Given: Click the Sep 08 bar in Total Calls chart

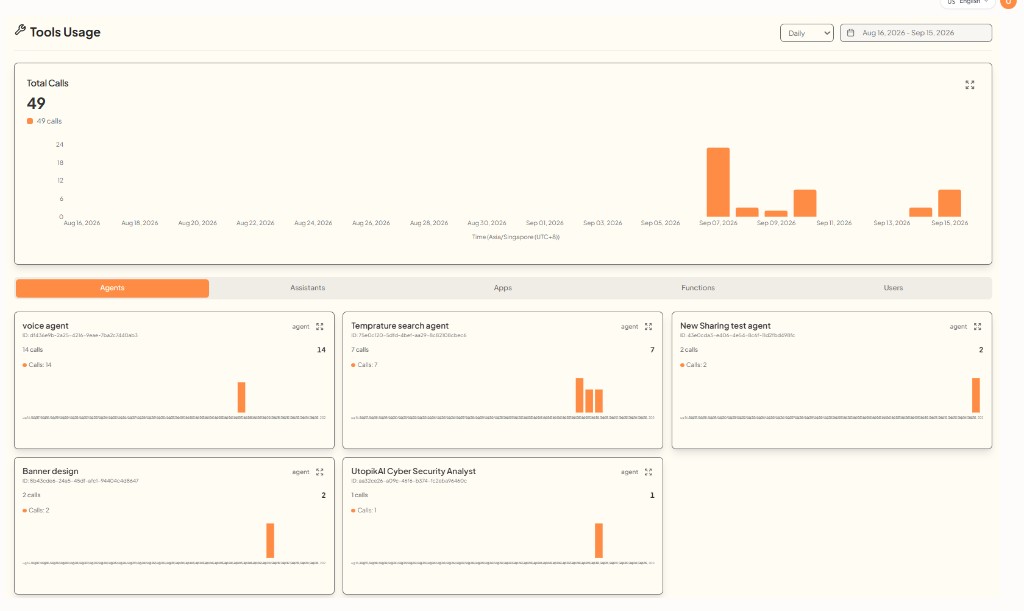Looking at the screenshot, I should 747,212.
